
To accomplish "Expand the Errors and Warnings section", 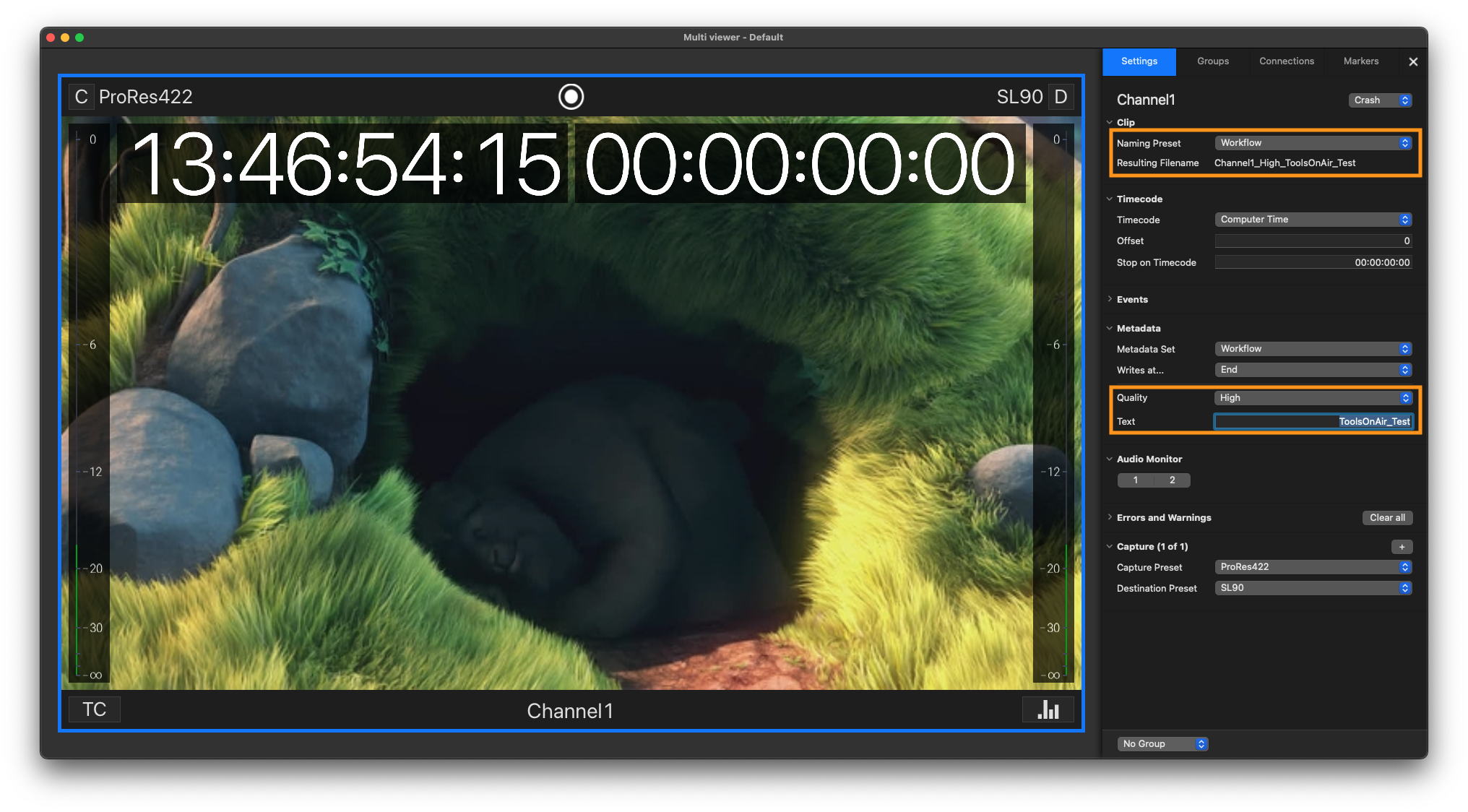I will point(1110,517).
